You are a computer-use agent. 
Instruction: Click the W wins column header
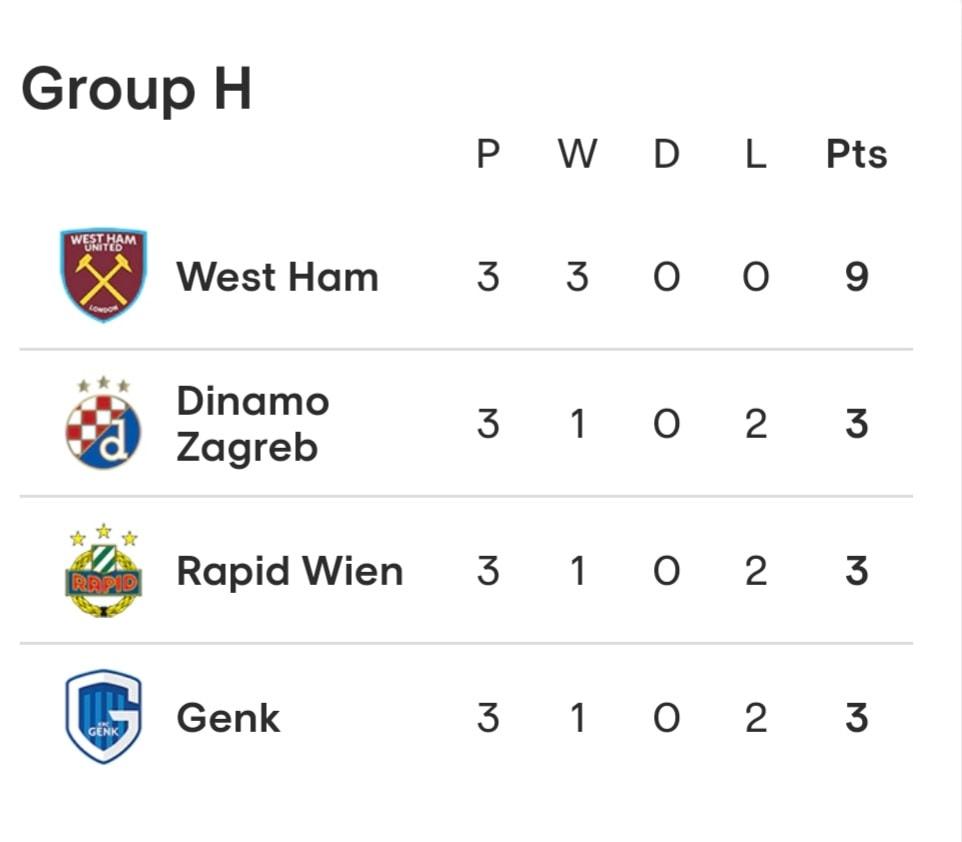click(x=577, y=154)
